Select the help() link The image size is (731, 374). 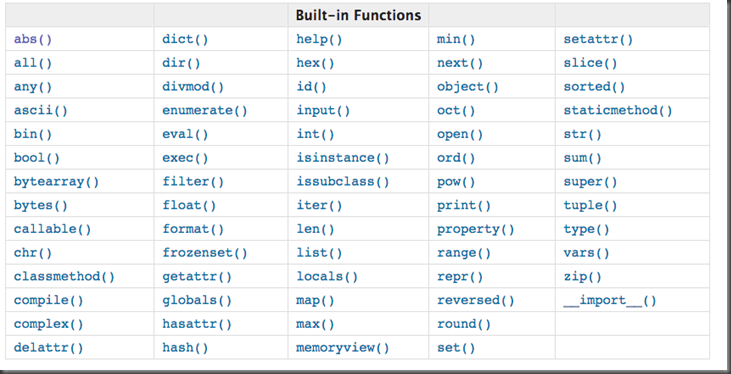(x=319, y=40)
